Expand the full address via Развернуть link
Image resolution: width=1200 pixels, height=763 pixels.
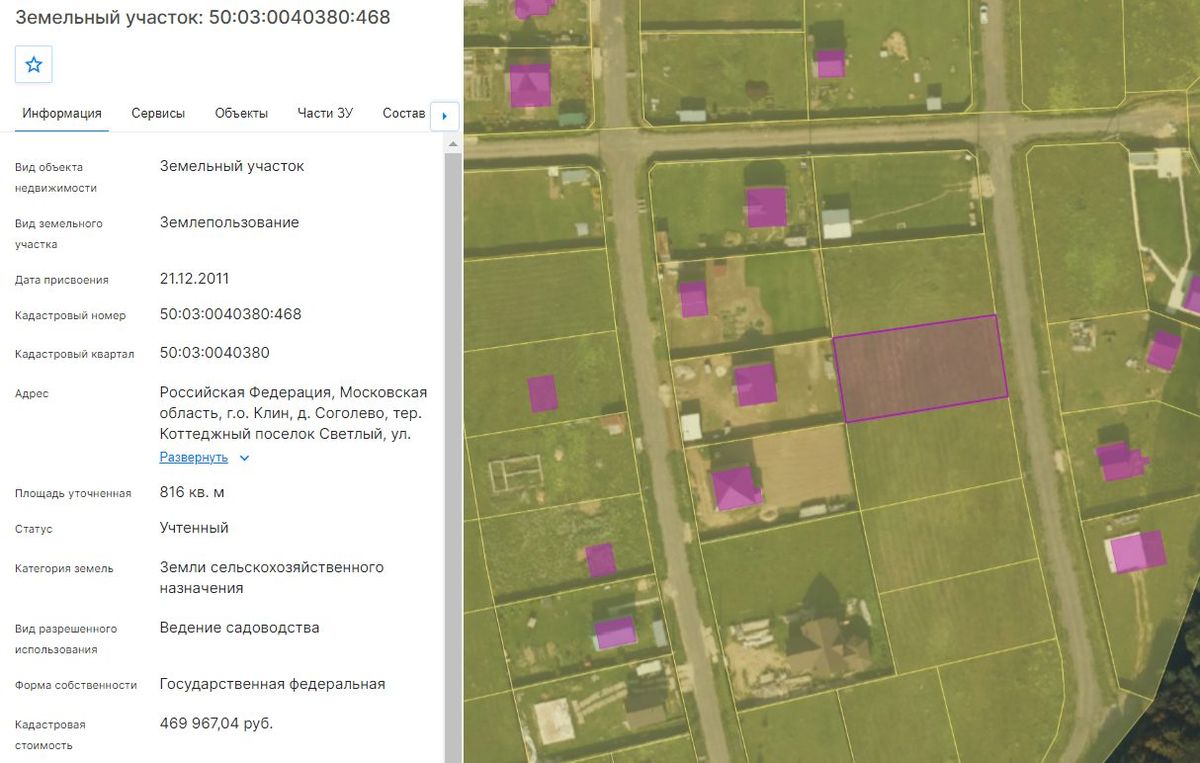click(x=194, y=457)
